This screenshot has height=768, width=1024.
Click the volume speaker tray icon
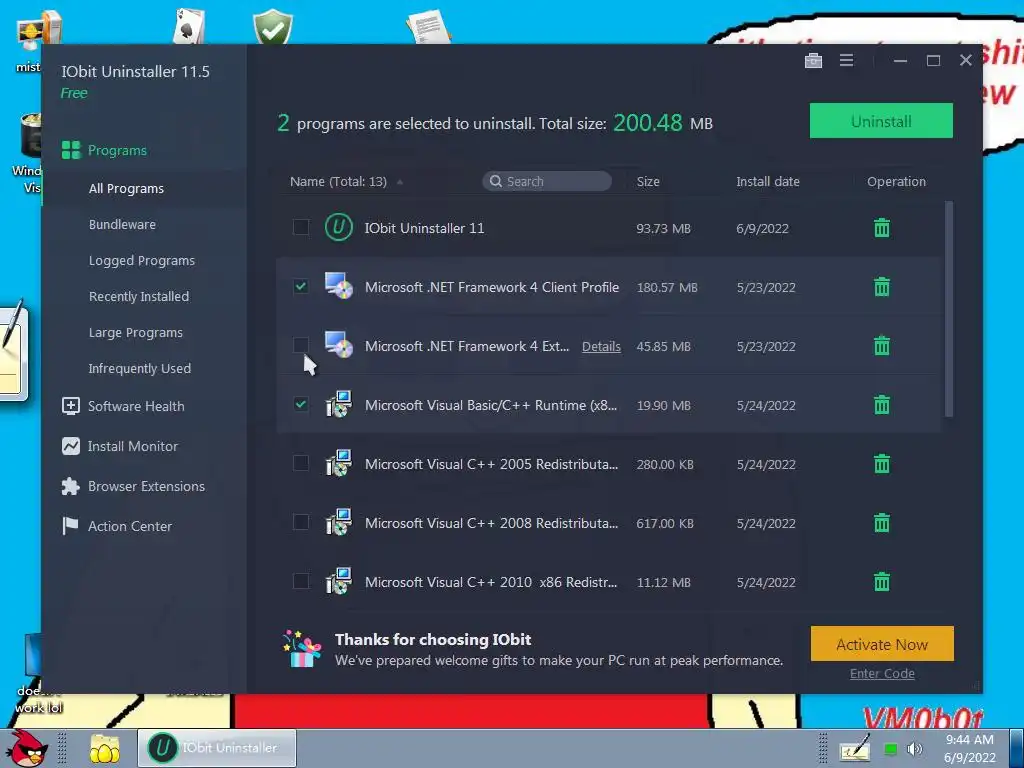pos(915,748)
